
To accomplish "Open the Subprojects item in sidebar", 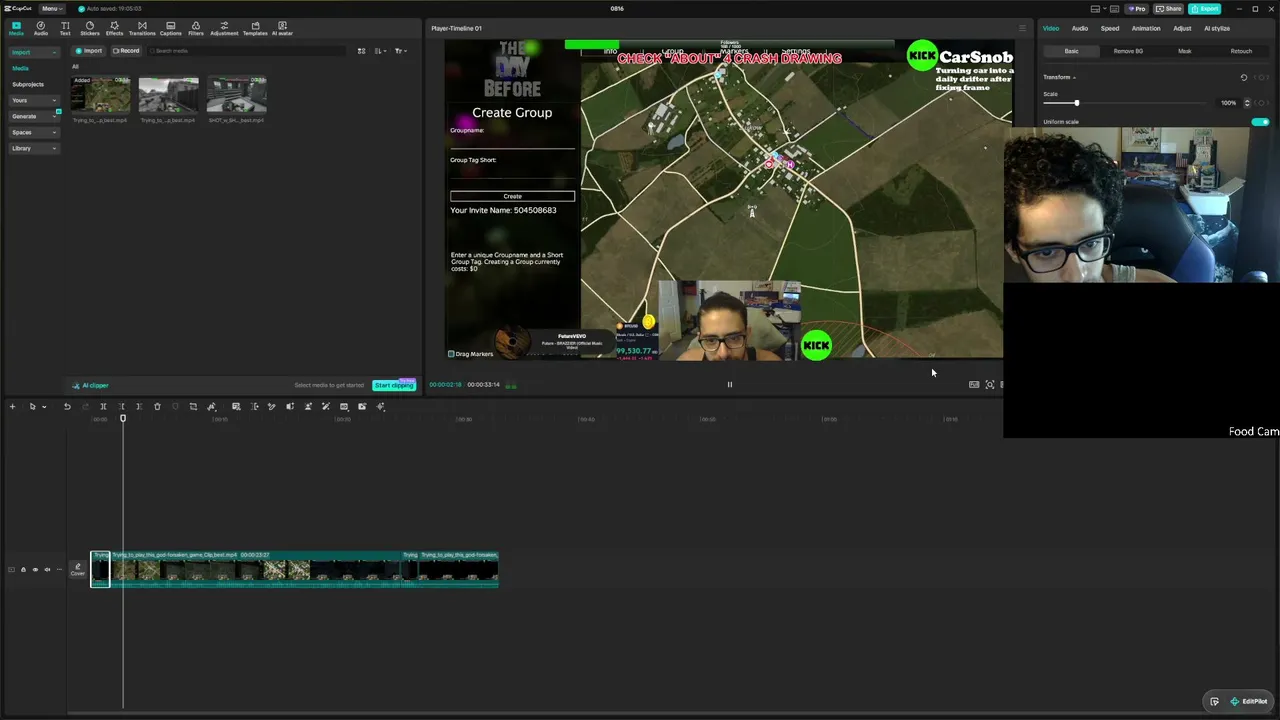I will coord(28,84).
